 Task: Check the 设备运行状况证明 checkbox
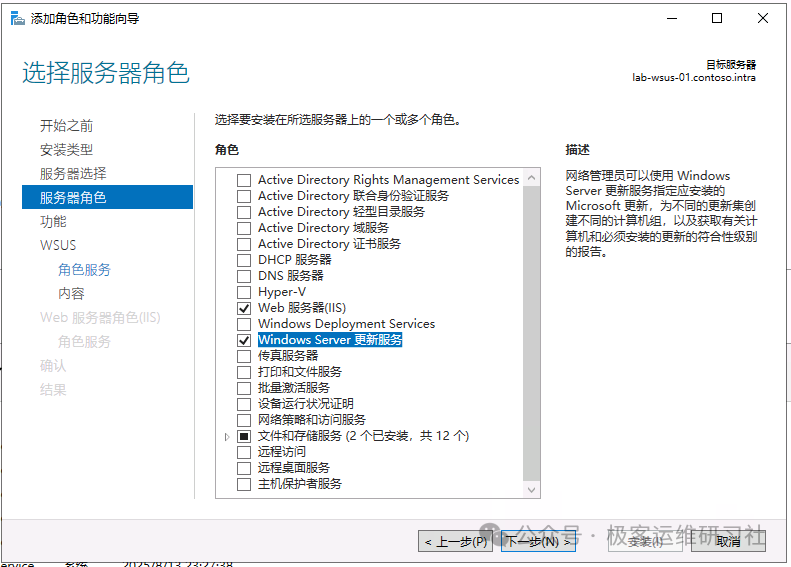(x=244, y=405)
